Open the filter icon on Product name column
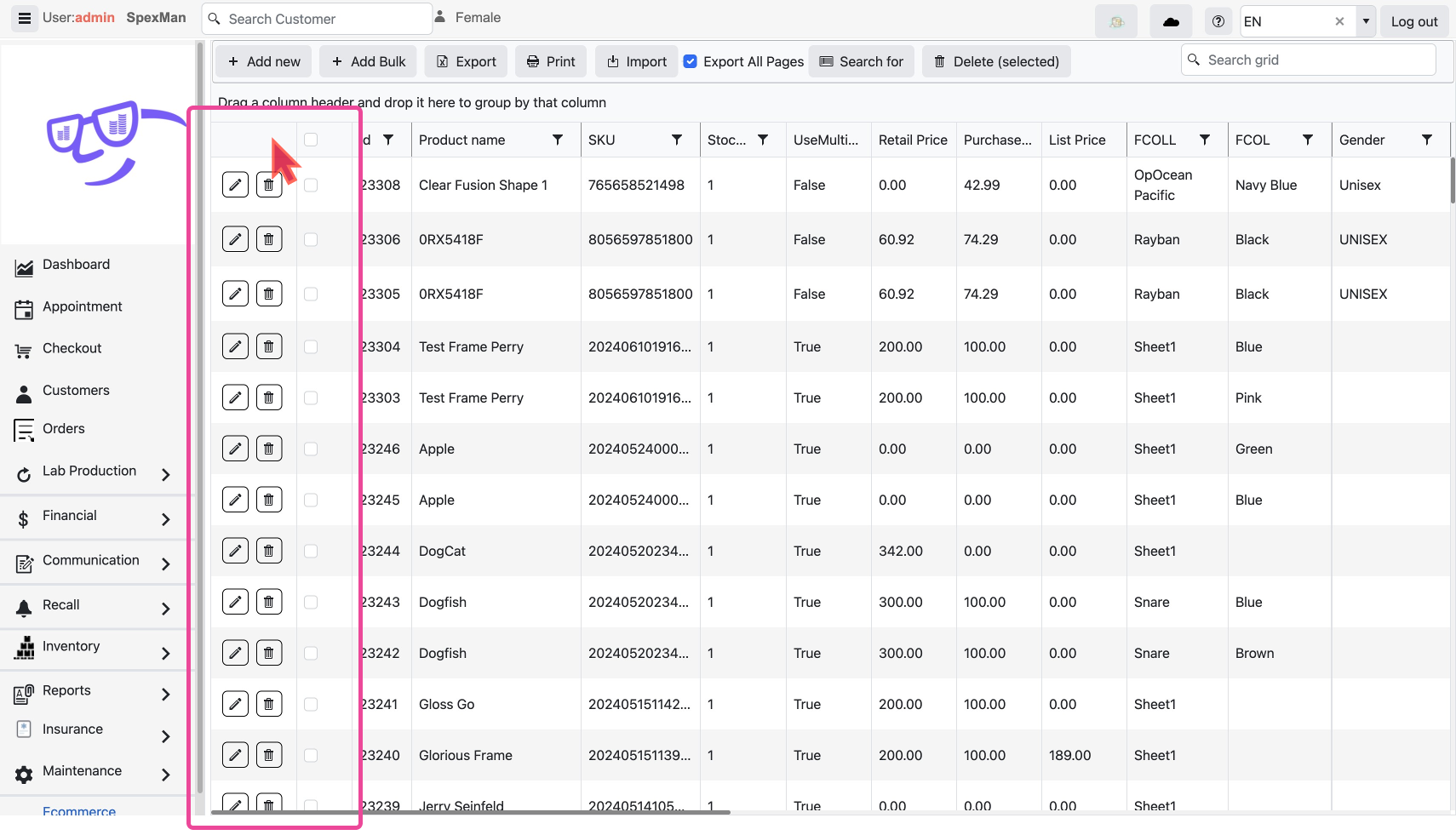 coord(558,140)
